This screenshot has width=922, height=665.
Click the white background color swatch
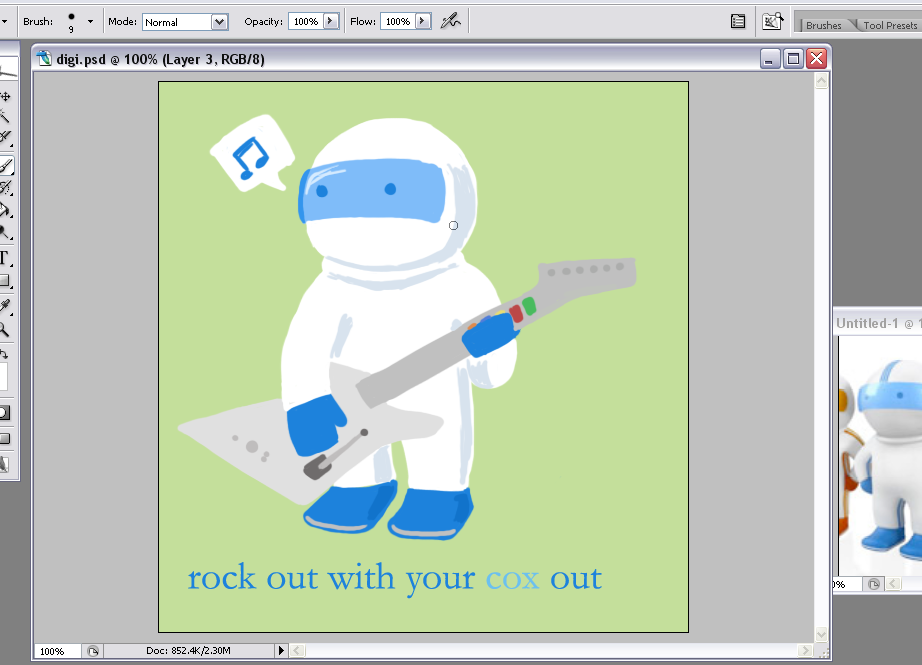pos(3,376)
